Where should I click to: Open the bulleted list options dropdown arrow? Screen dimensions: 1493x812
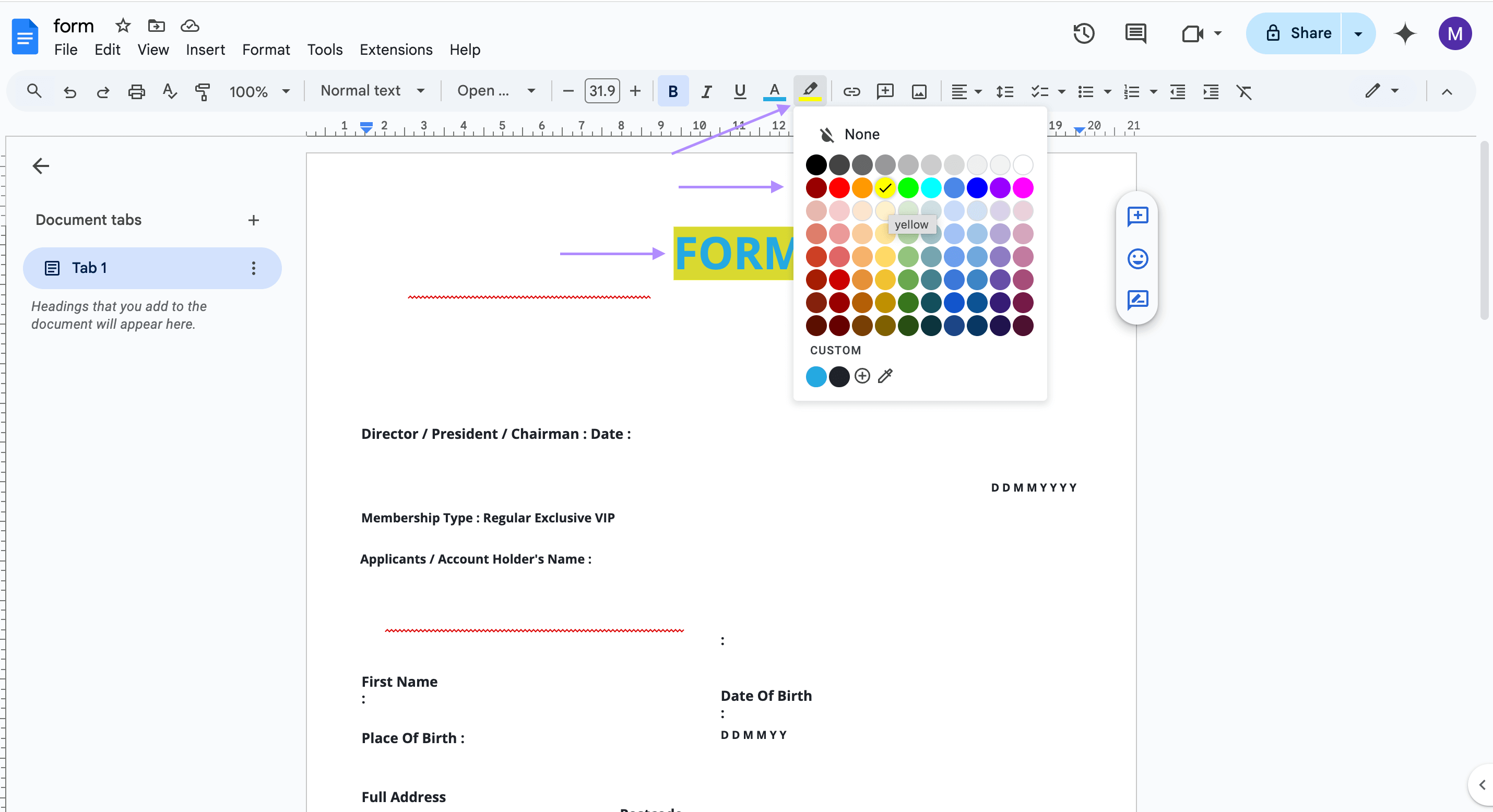[x=1107, y=91]
